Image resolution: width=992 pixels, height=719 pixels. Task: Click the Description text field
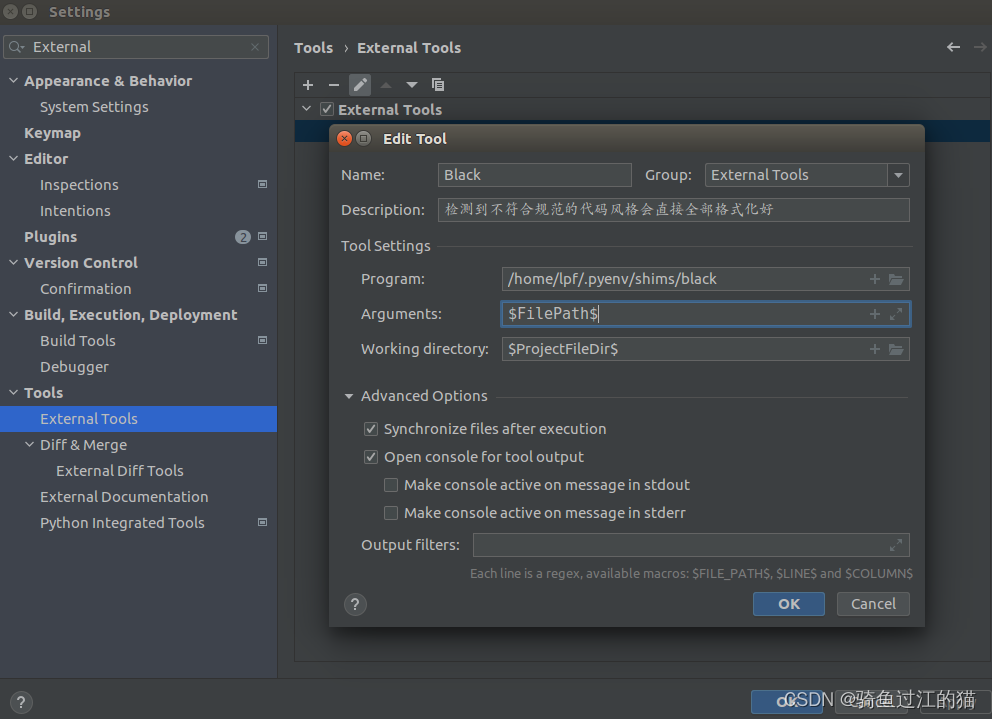[674, 210]
